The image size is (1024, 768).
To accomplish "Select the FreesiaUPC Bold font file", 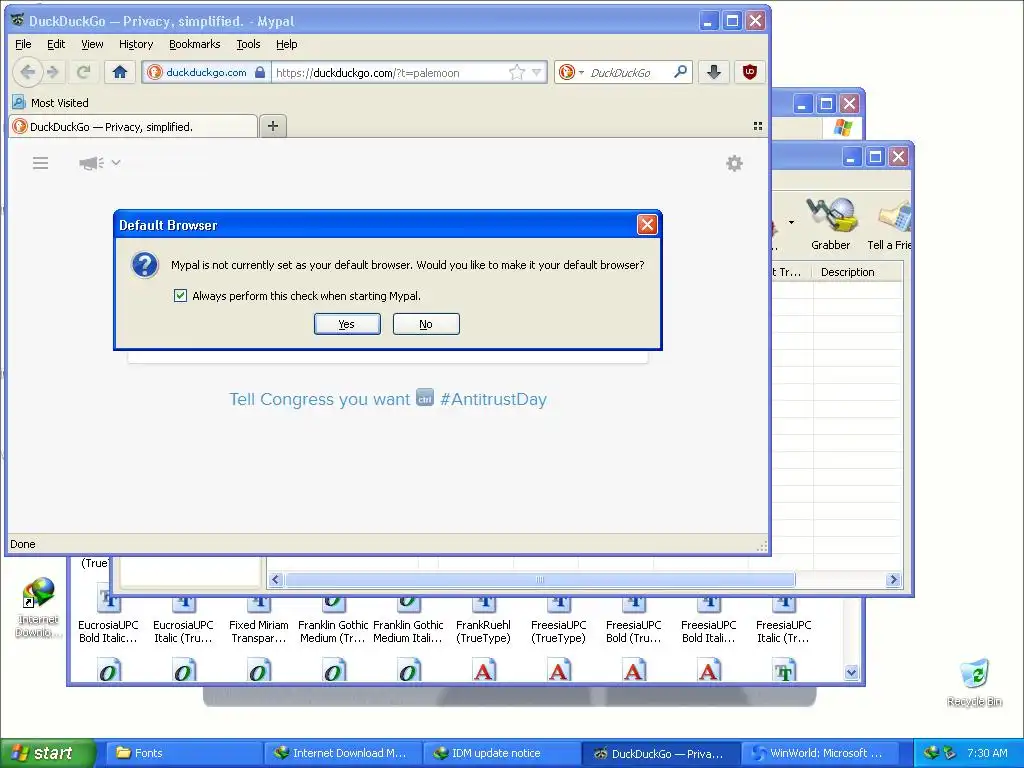I will point(633,619).
